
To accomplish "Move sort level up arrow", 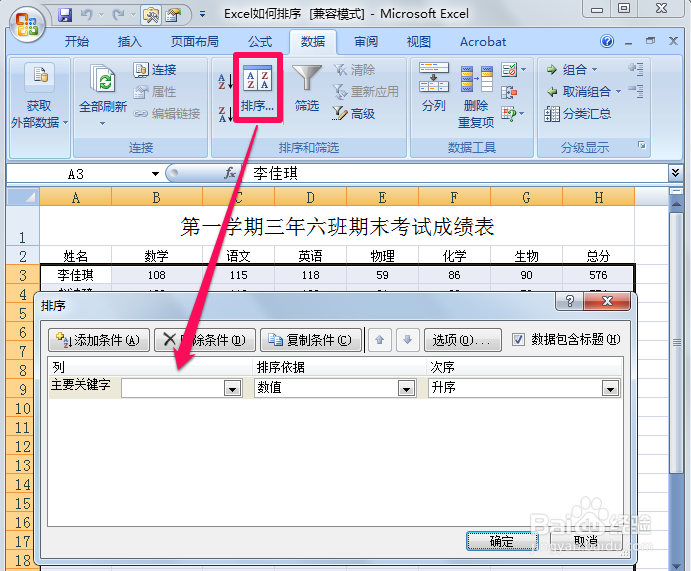I will [379, 340].
